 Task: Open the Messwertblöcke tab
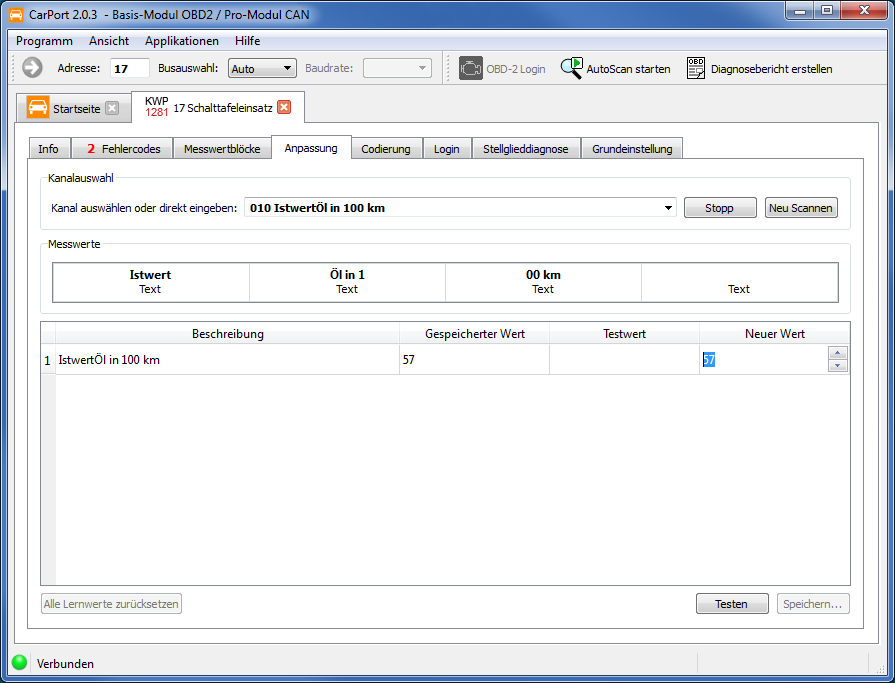tap(222, 149)
